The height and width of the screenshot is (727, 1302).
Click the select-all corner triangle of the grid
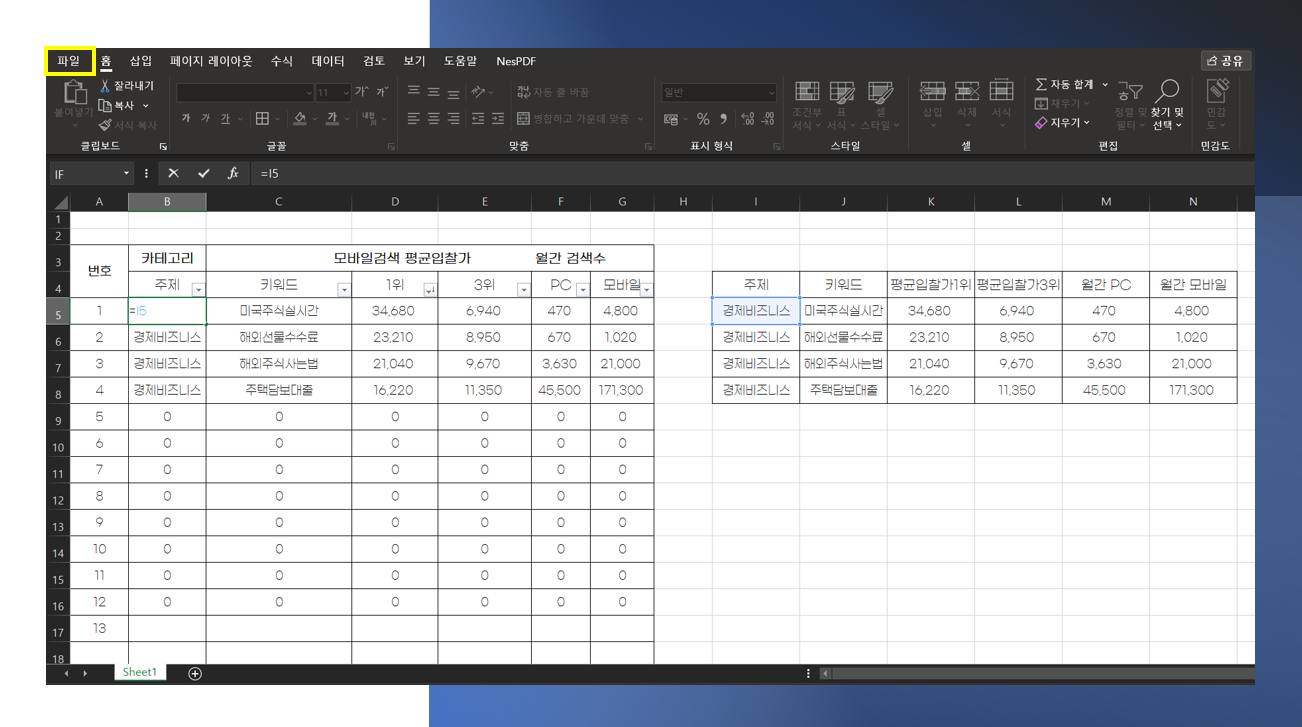(x=61, y=202)
